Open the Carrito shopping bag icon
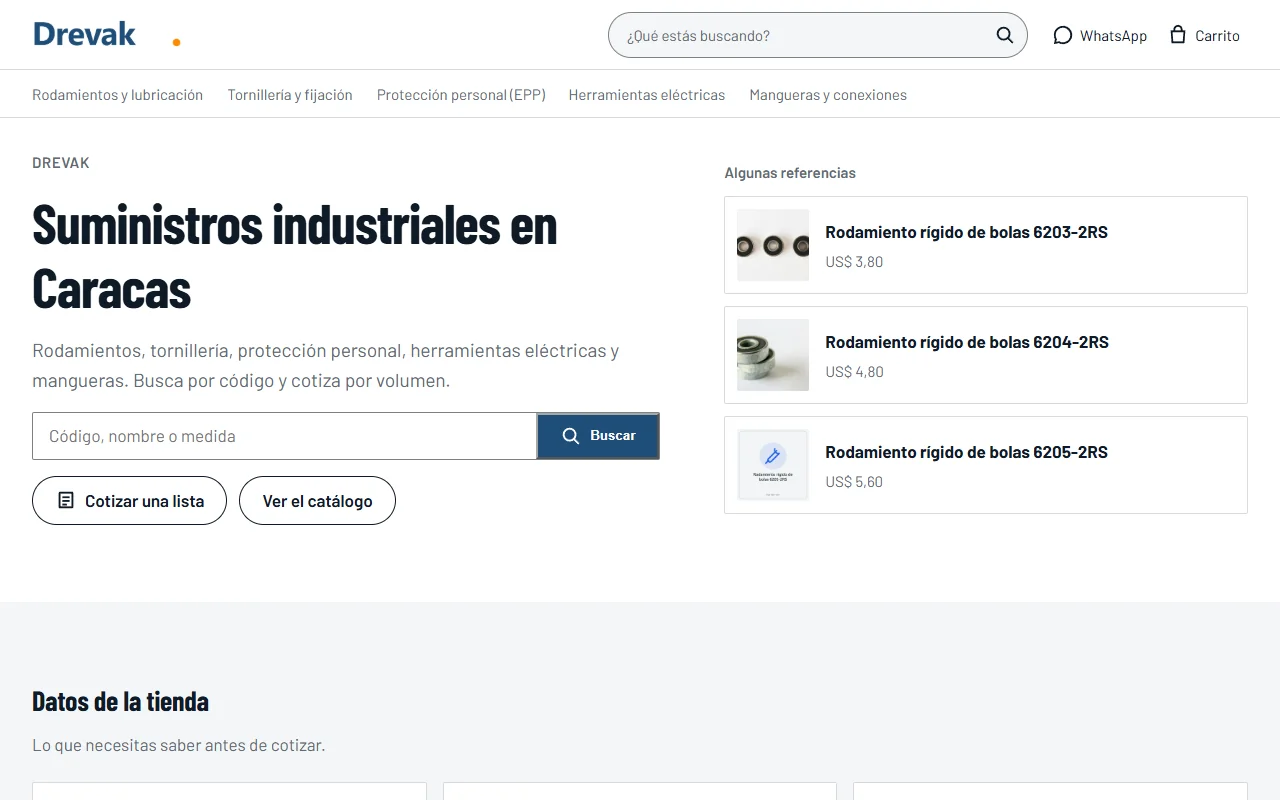Image resolution: width=1280 pixels, height=800 pixels. pos(1178,34)
